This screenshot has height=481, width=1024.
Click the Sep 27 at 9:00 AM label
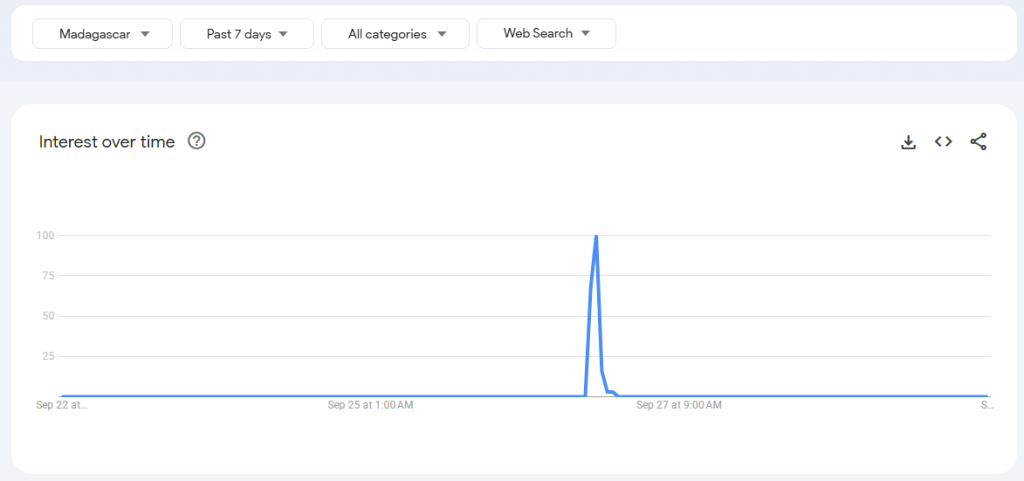click(678, 406)
